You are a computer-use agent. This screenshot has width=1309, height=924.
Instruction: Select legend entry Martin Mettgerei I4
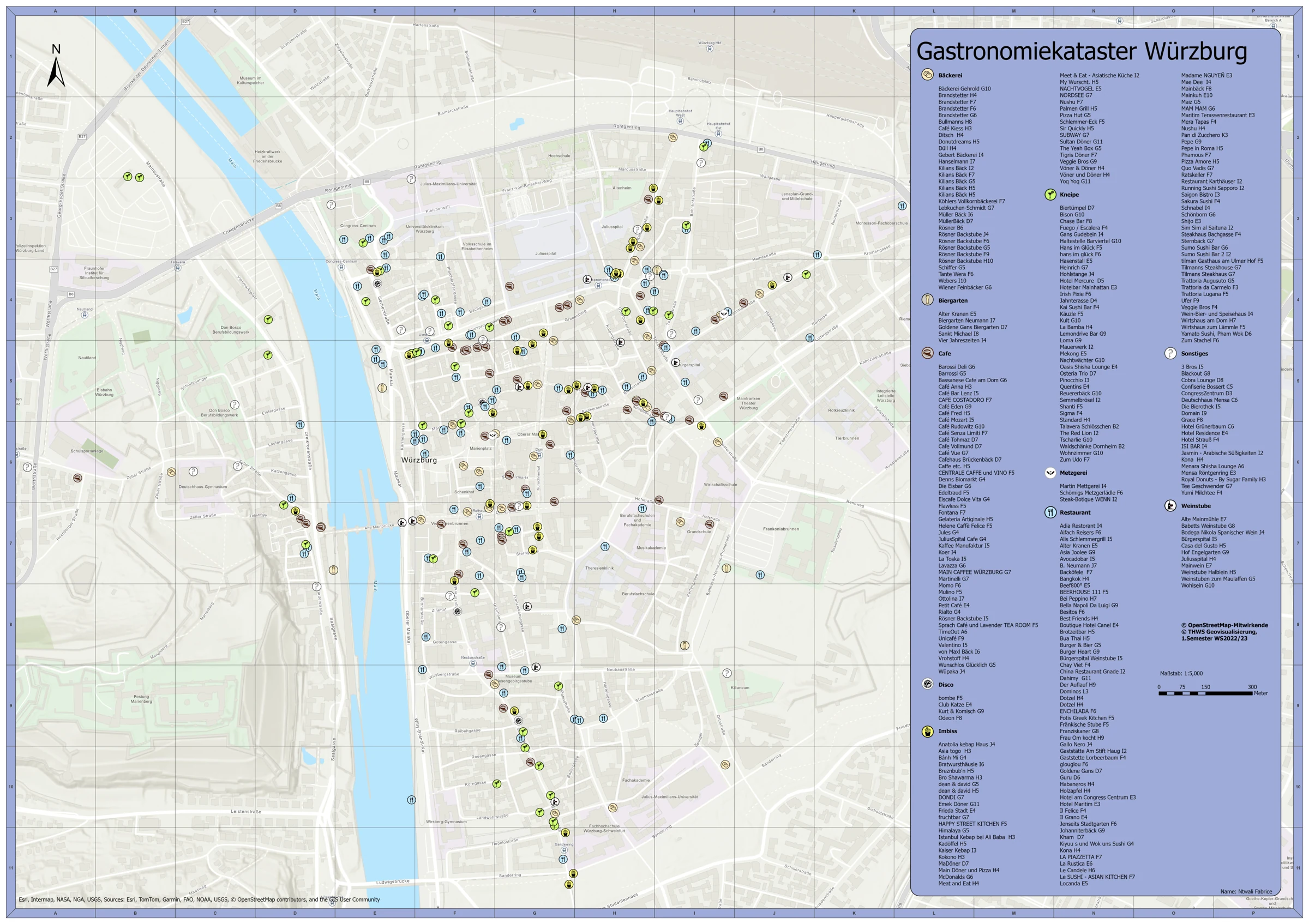[1083, 486]
